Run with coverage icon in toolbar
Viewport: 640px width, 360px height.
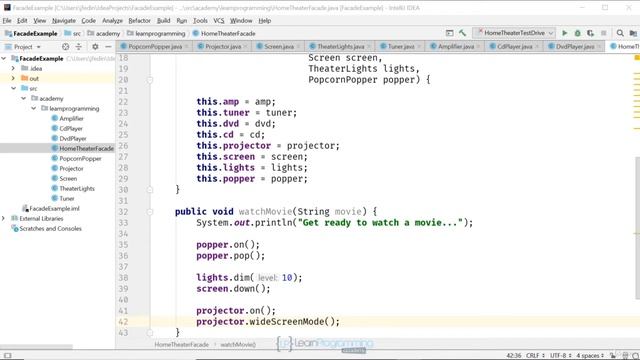click(x=590, y=33)
